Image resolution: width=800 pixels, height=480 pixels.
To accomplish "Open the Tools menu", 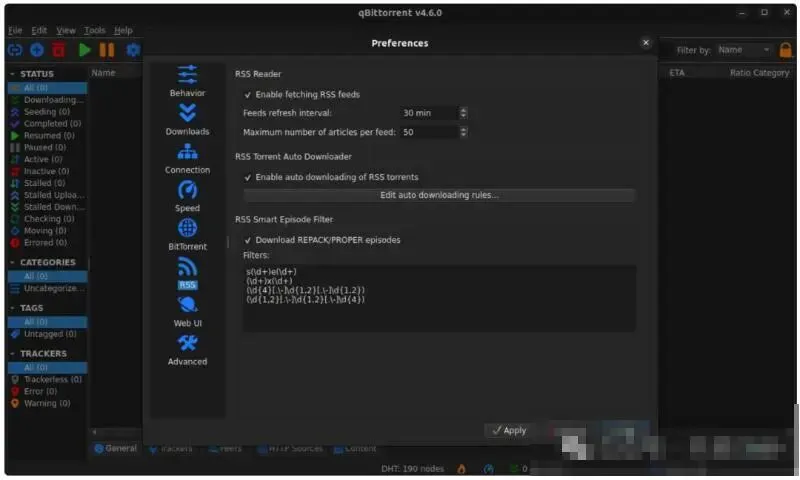I will [95, 31].
